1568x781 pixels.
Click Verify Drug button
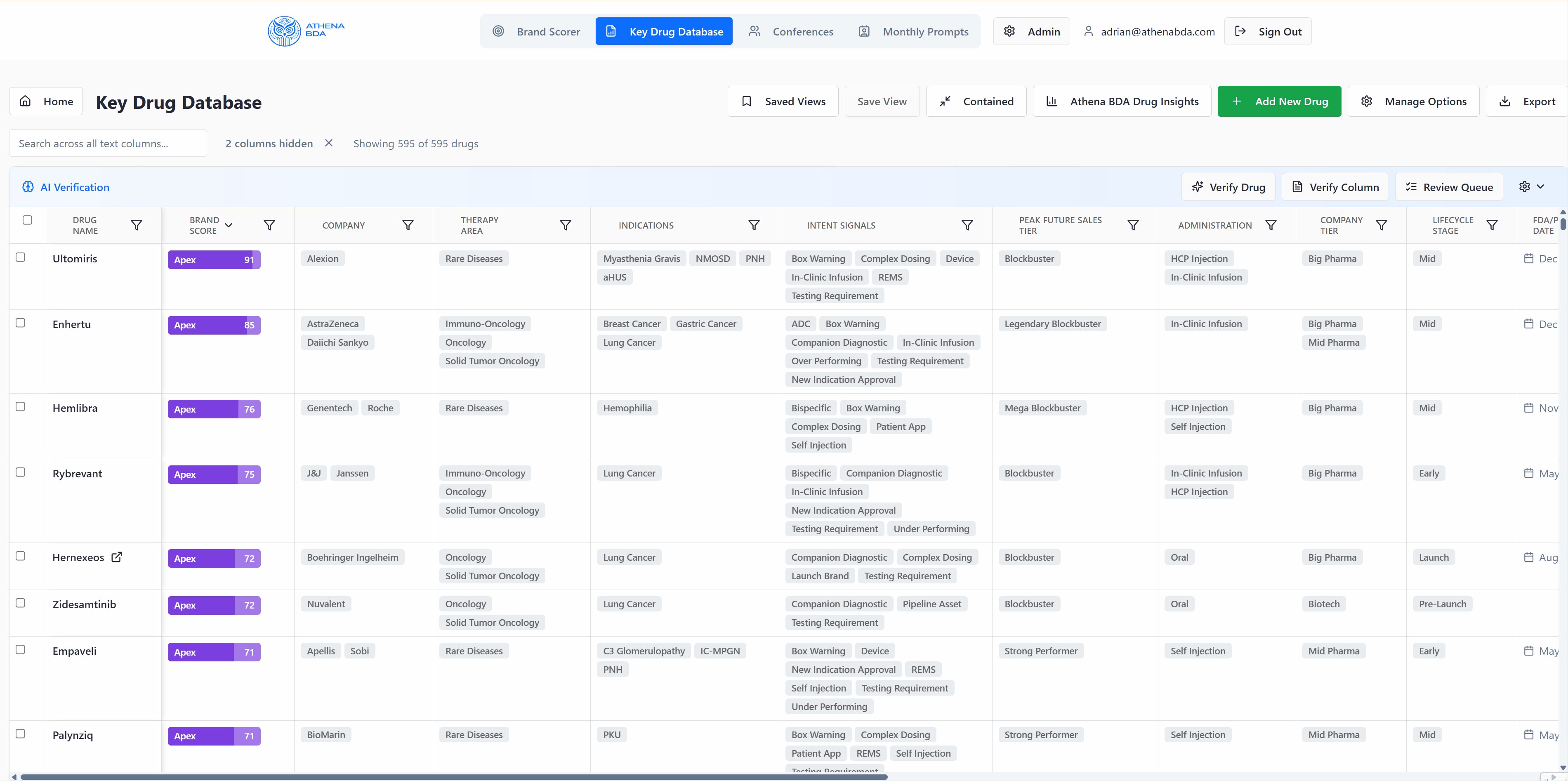[x=1228, y=186]
